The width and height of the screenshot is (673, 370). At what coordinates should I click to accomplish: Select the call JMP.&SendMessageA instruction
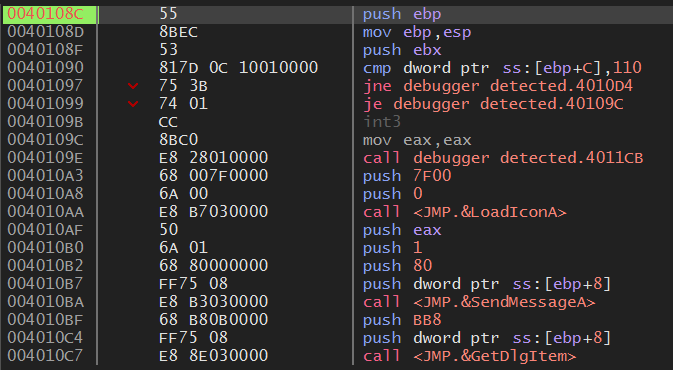pyautogui.click(x=479, y=303)
